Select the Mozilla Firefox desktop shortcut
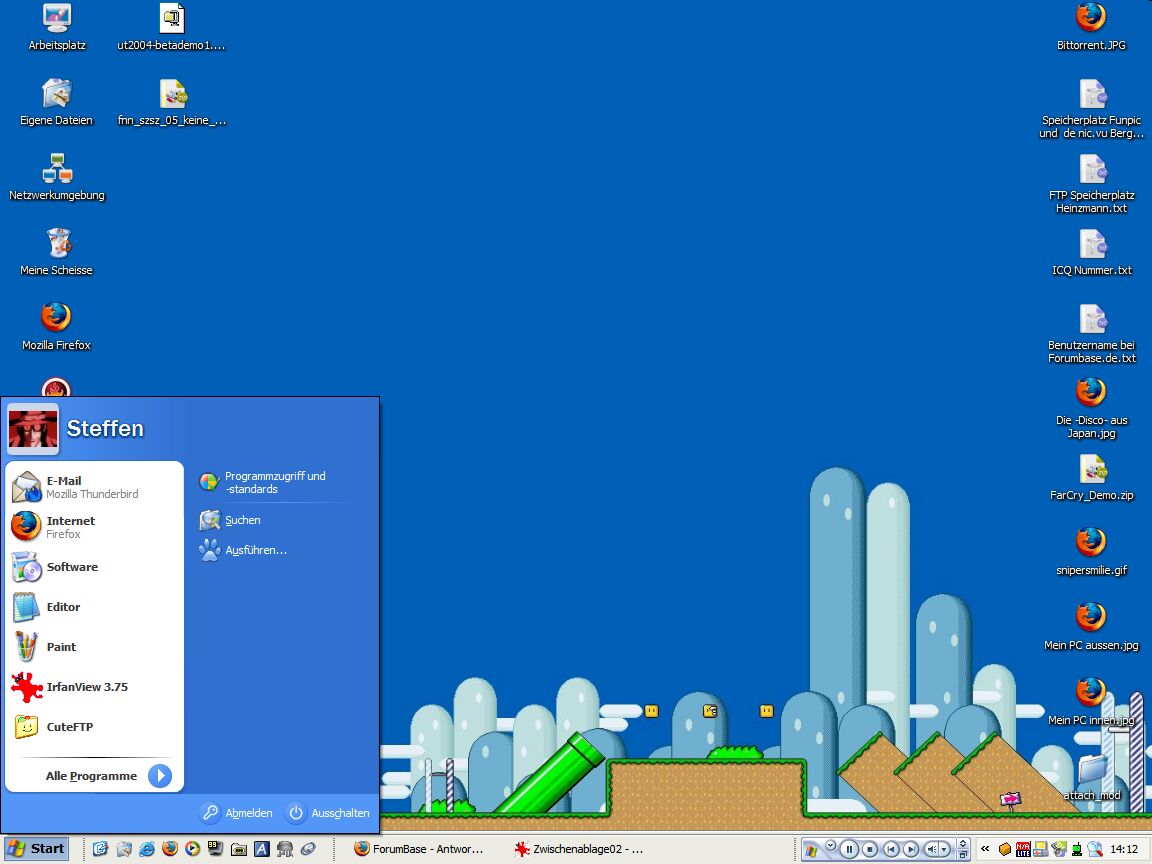The image size is (1152, 864). (x=57, y=326)
